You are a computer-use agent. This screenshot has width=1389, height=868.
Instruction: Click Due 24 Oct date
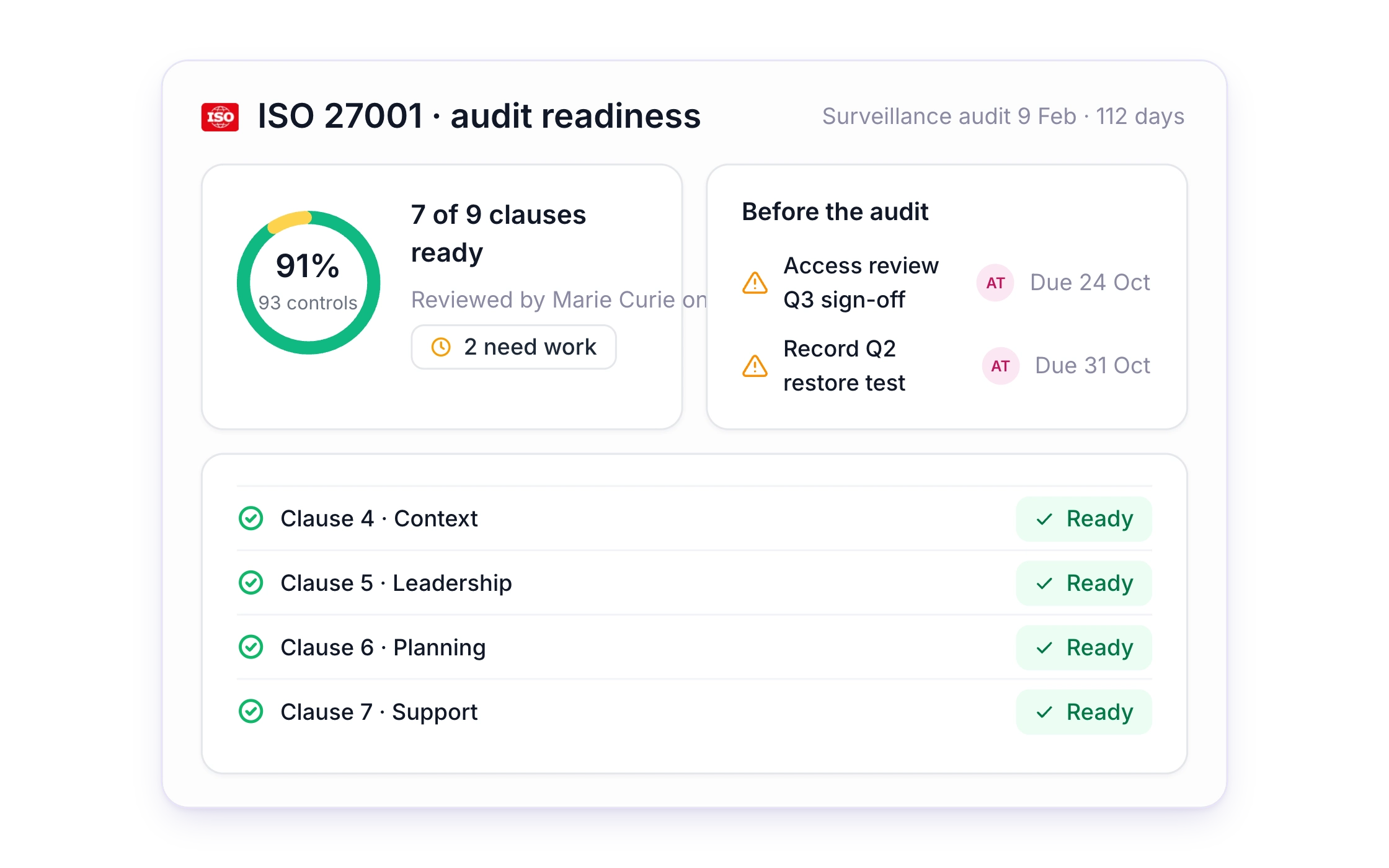1089,283
